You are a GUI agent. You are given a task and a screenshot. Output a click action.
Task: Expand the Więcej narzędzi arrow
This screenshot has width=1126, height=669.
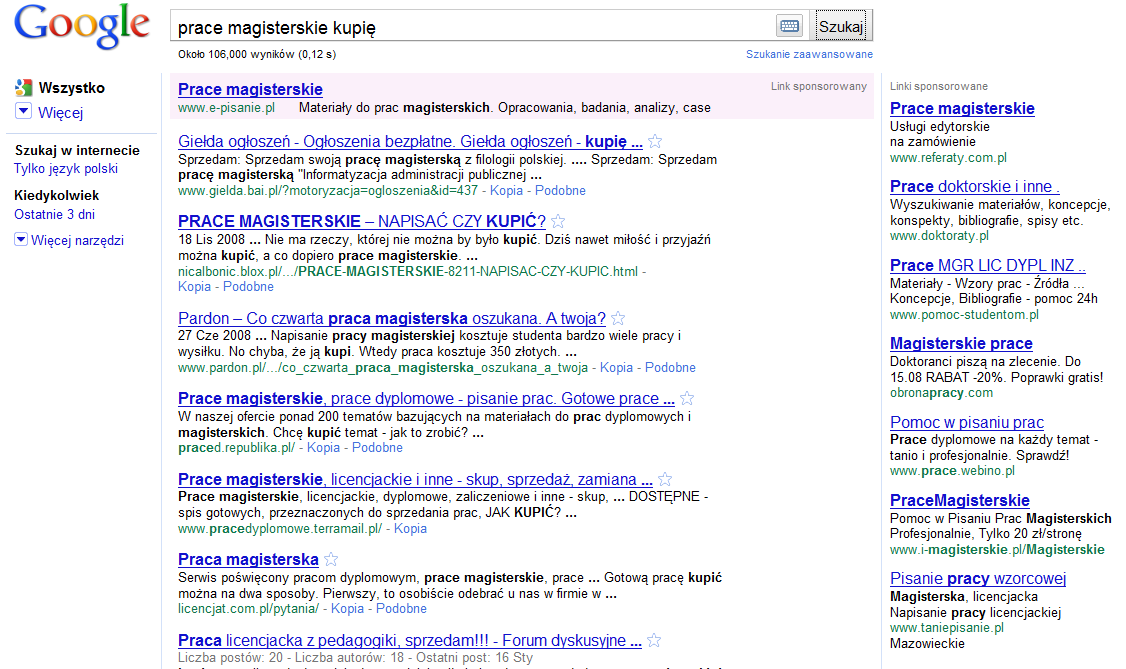point(21,239)
